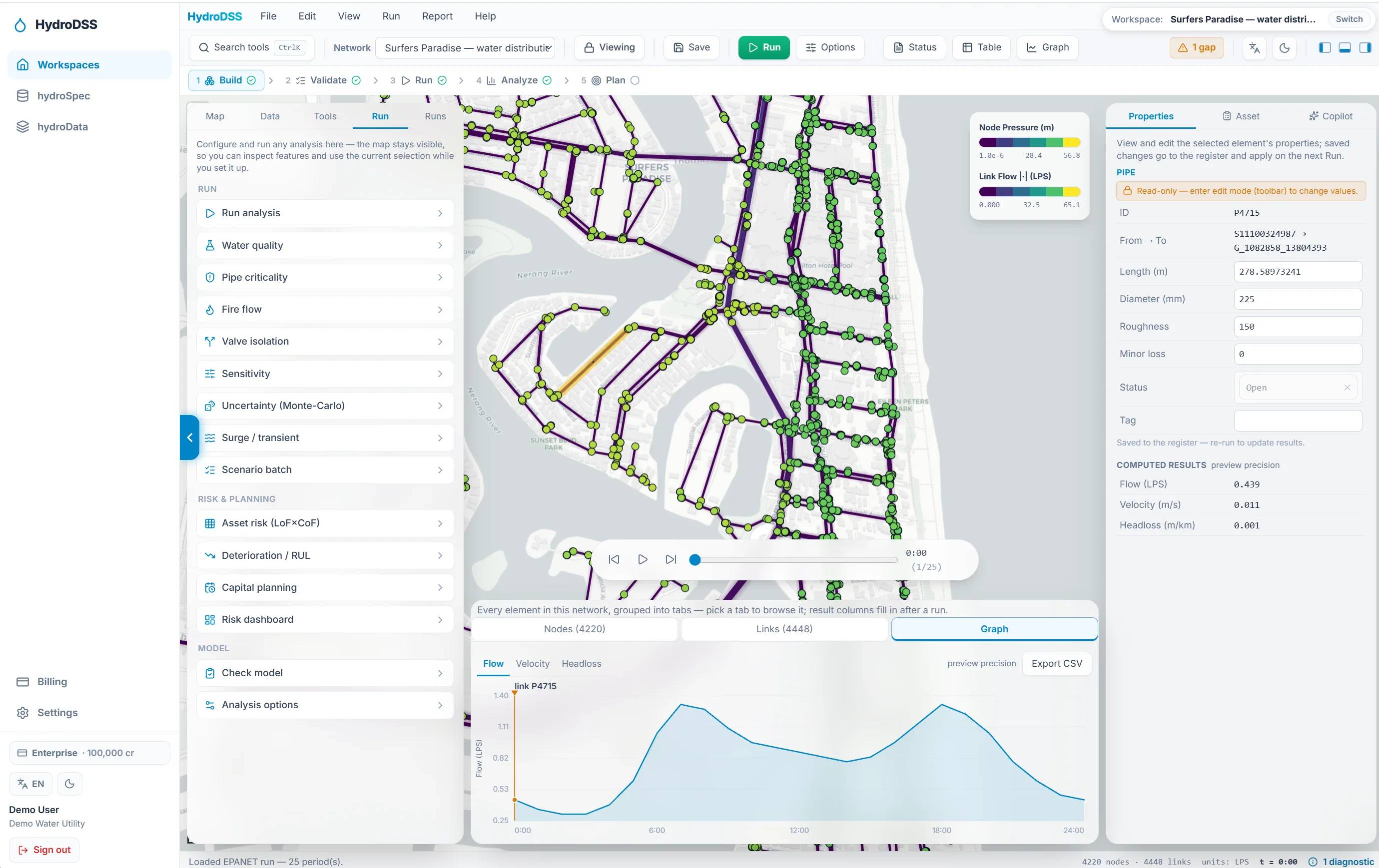Screen dimensions: 1379x868
Task: Open Fire flow analysis
Action: click(x=325, y=309)
